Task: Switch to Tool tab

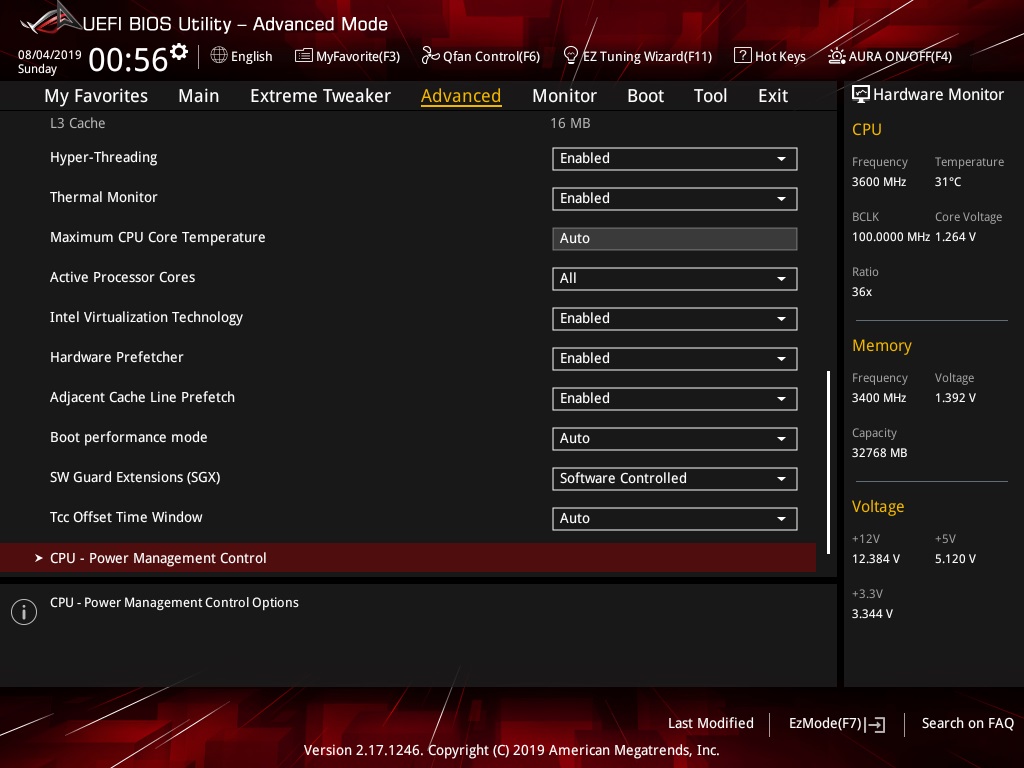Action: 710,96
